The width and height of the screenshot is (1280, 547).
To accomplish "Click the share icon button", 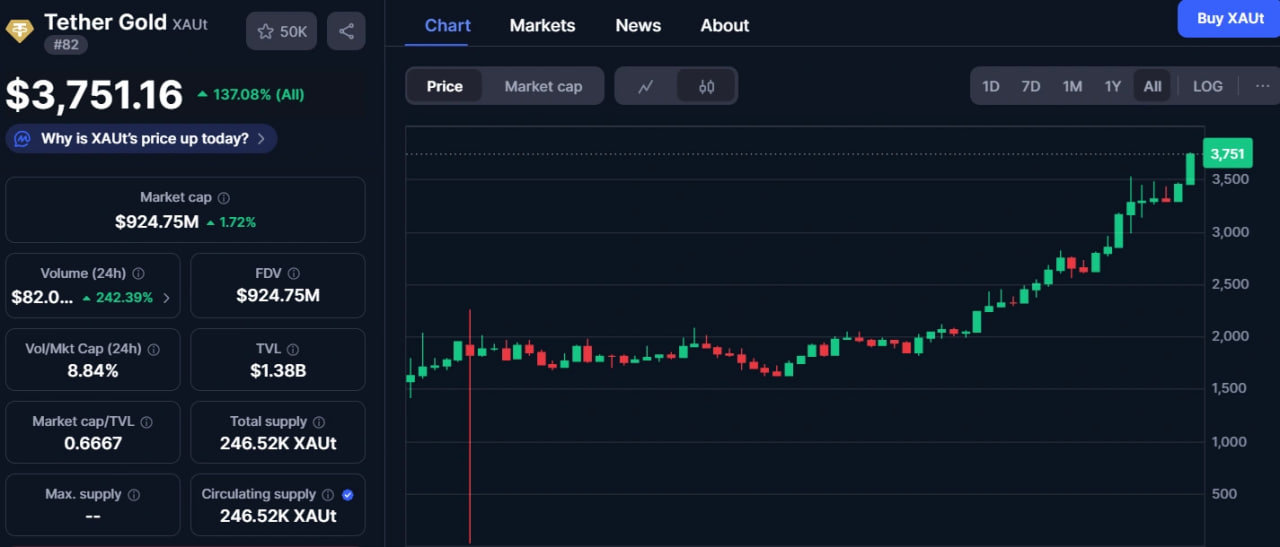I will click(346, 31).
